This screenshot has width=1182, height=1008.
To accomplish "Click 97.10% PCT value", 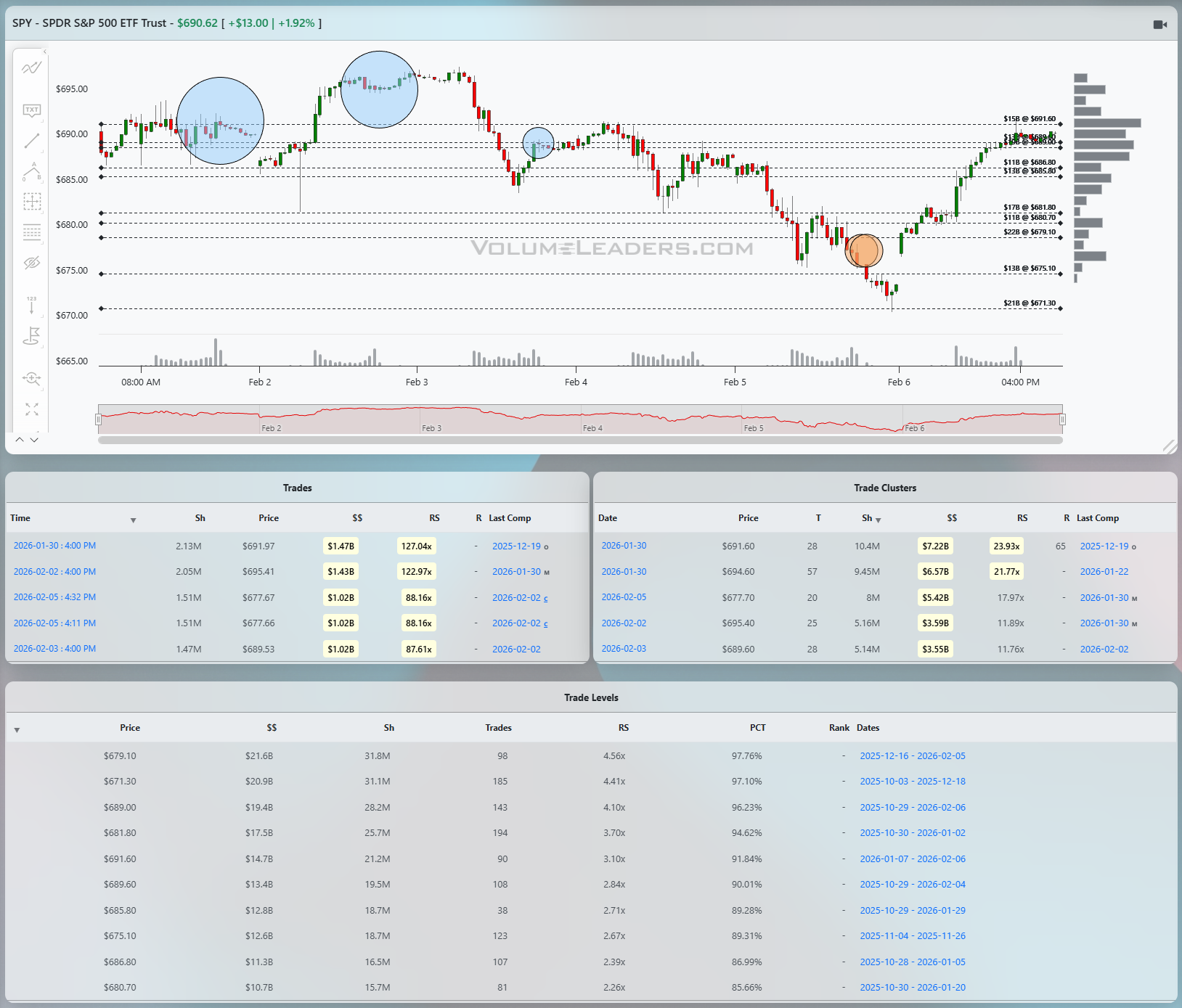I will coord(747,782).
